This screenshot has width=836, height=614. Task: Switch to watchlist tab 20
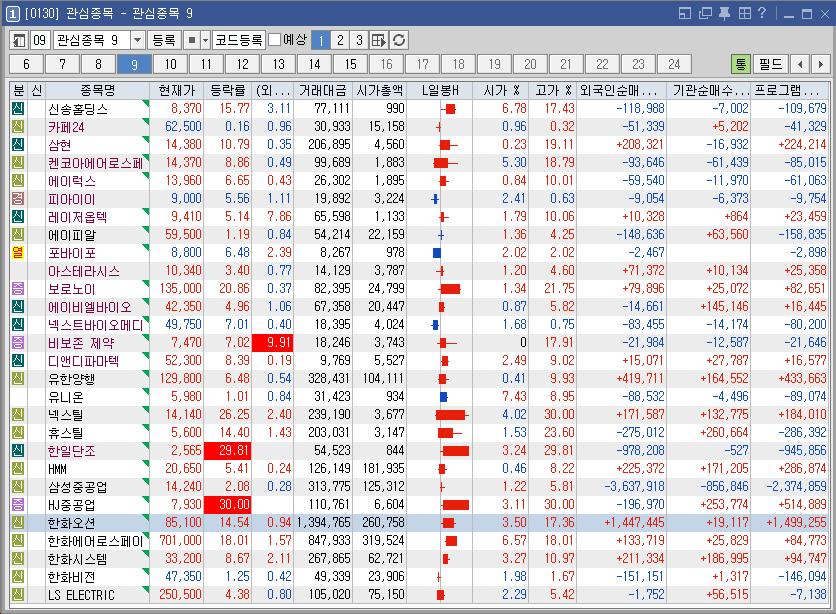click(530, 64)
